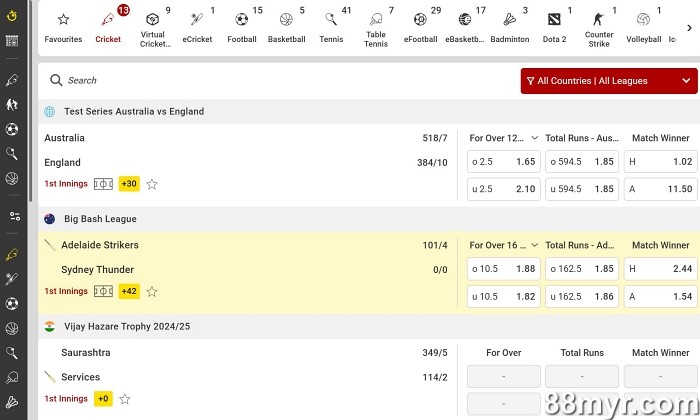Screen dimensions: 700x420
Task: Switch to the Football tab
Action: [242, 28]
